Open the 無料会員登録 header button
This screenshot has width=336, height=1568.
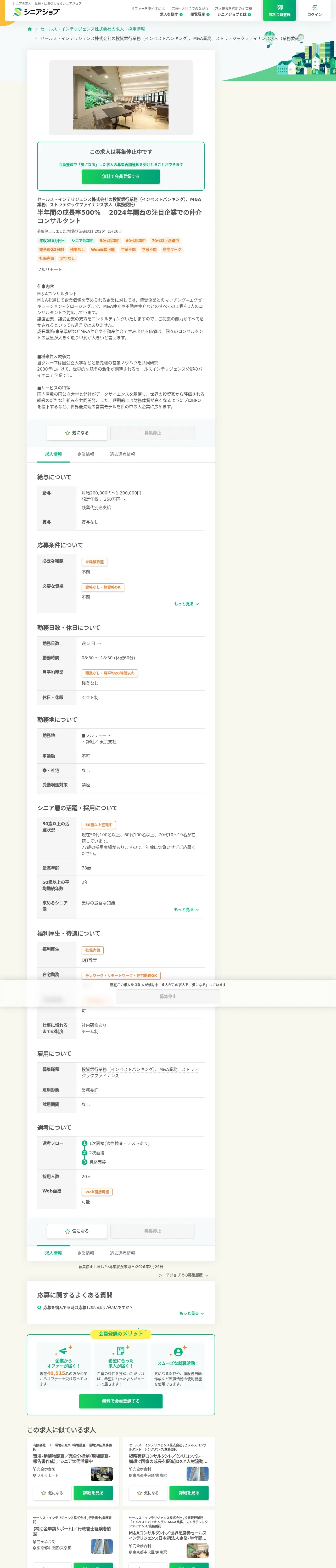pos(279,10)
